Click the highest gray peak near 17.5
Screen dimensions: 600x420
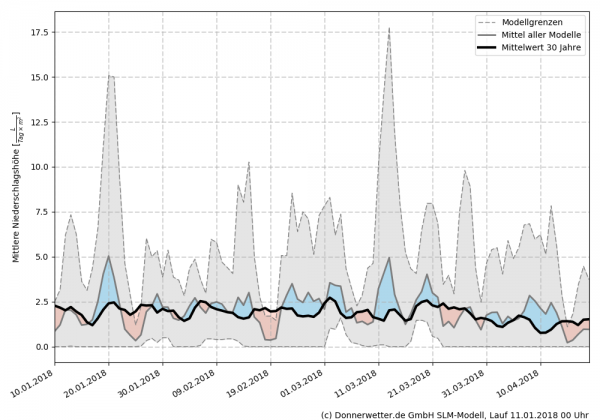389,28
